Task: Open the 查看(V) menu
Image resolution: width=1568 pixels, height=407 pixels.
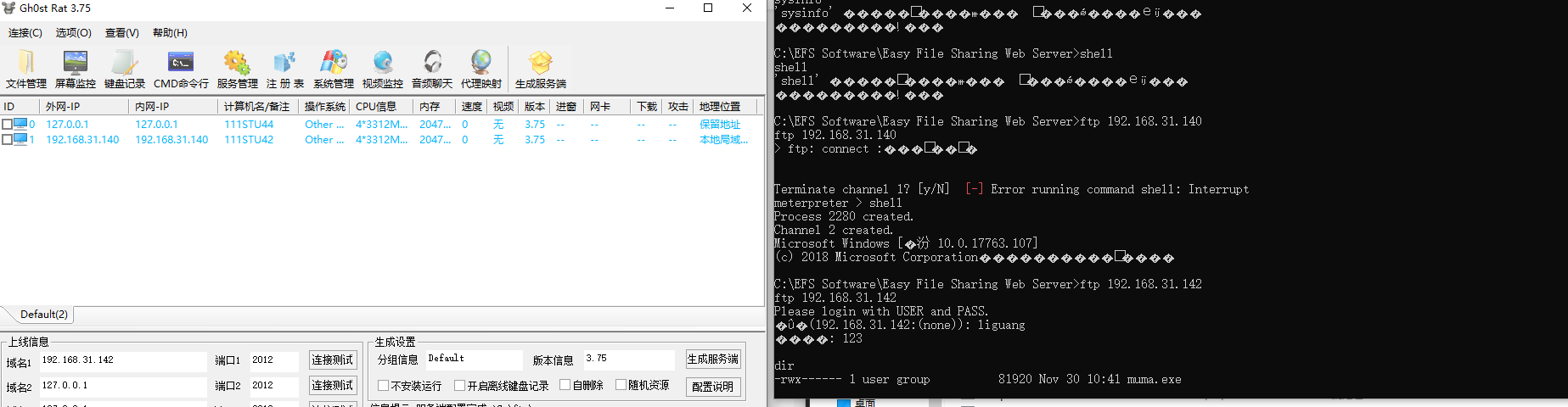Action: coord(121,32)
